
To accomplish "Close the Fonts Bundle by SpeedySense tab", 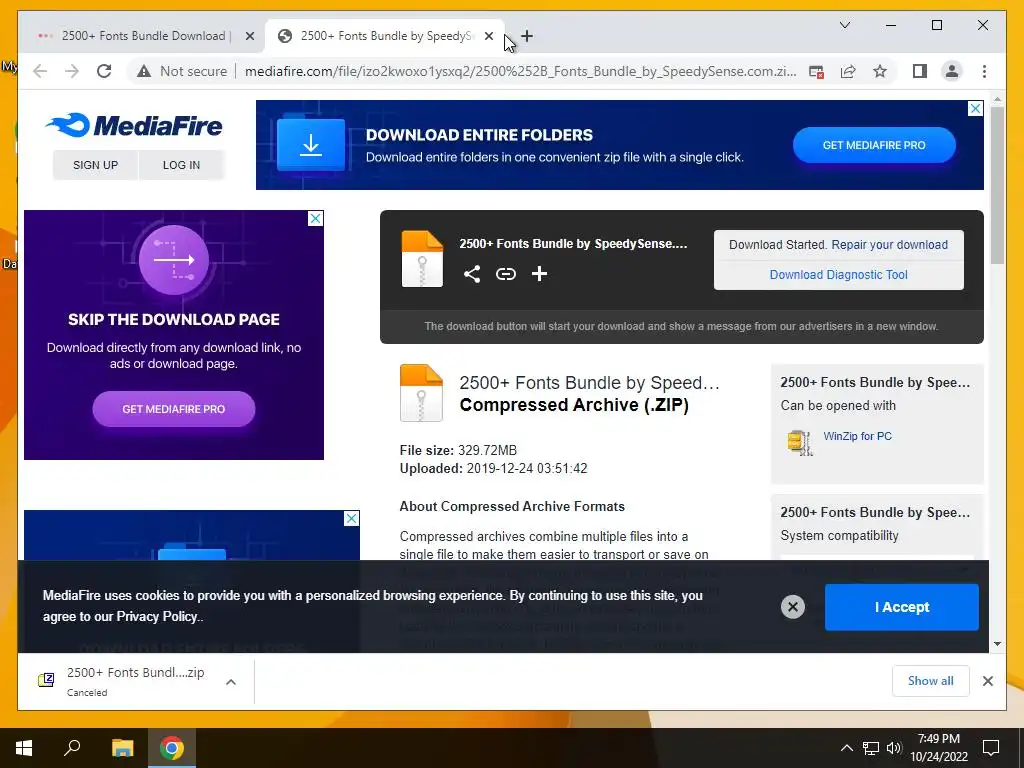I will pos(488,36).
